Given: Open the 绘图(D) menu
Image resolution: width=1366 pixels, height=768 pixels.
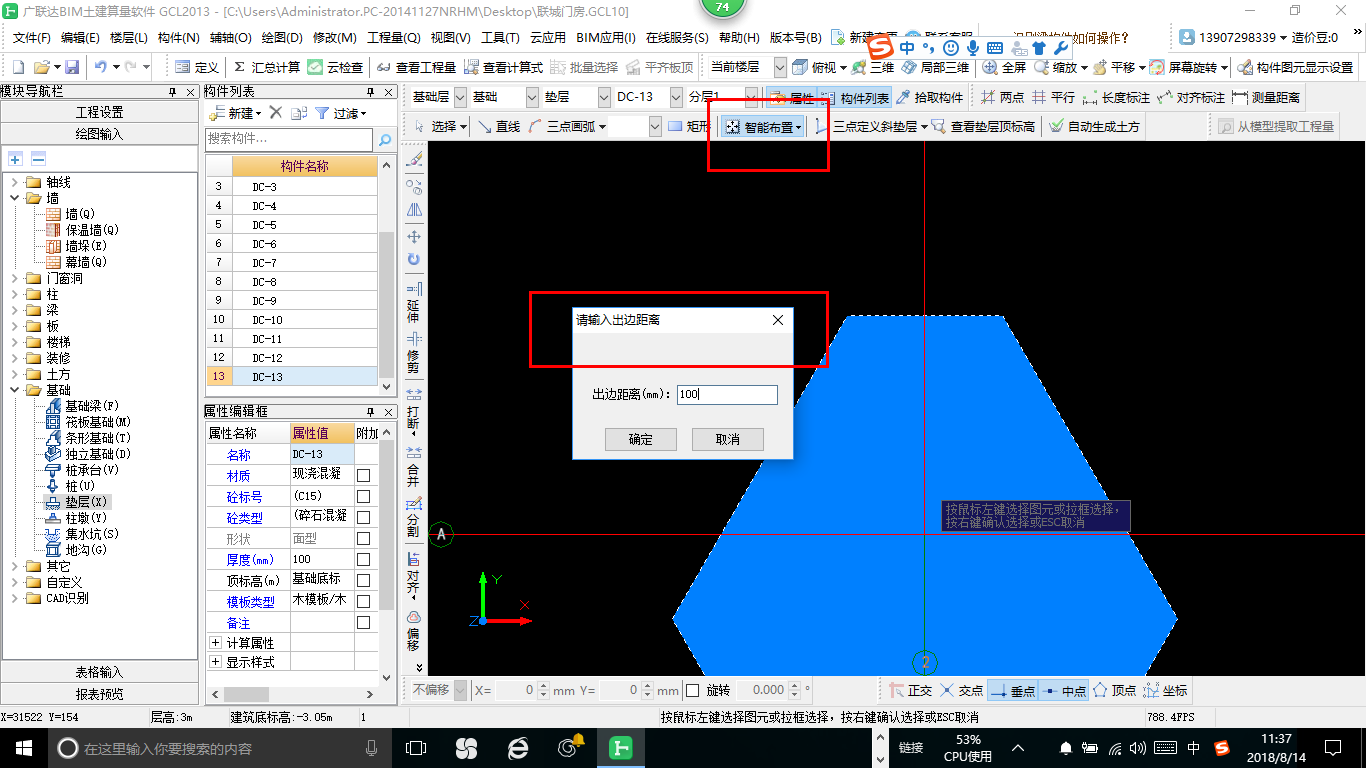Looking at the screenshot, I should (x=282, y=38).
